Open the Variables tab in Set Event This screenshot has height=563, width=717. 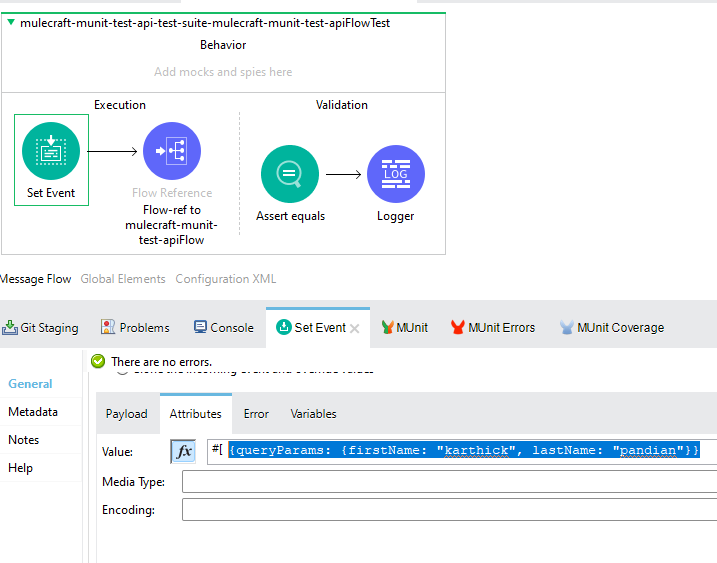[x=313, y=413]
